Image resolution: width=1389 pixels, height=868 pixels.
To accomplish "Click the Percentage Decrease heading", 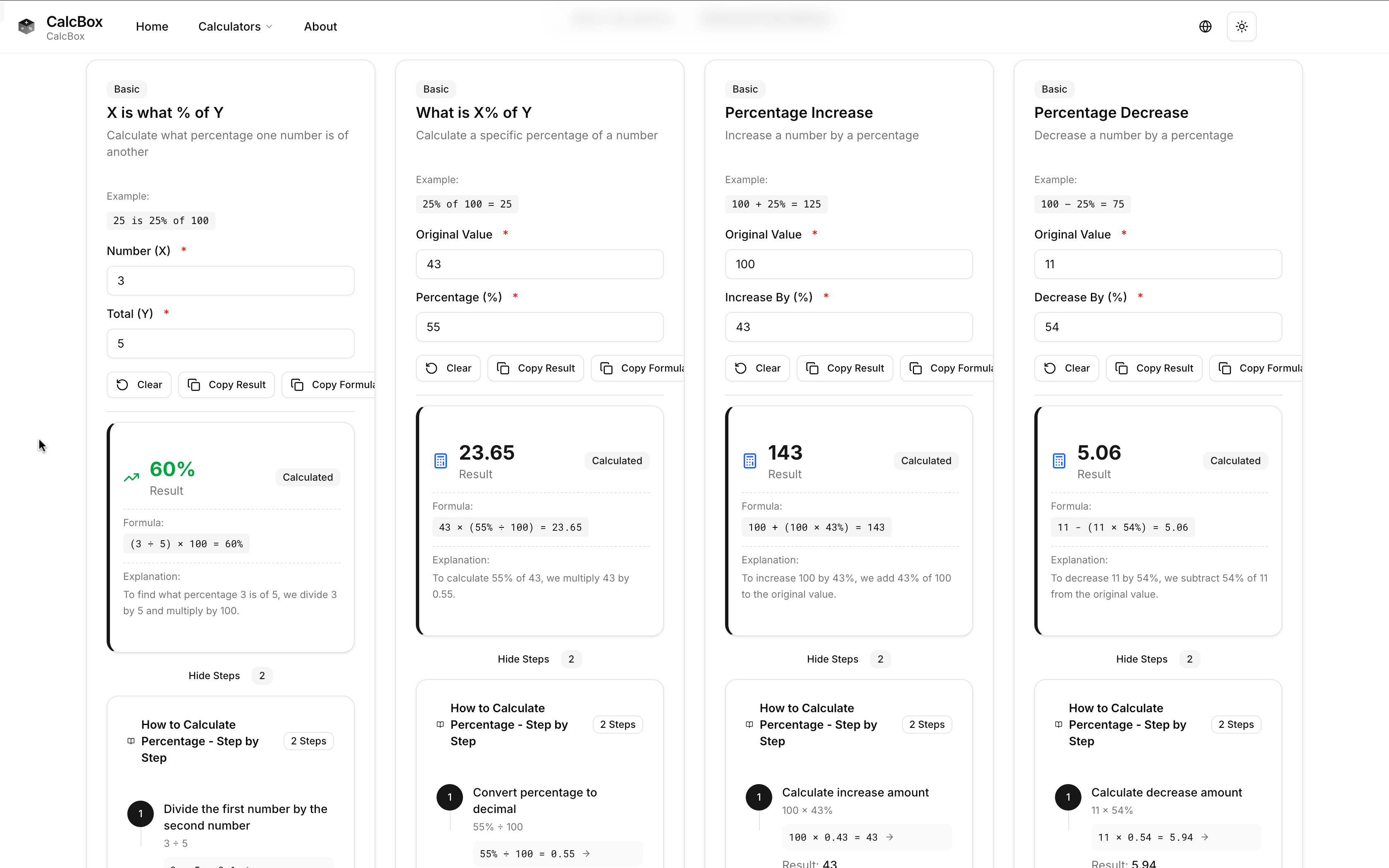I will [x=1111, y=112].
